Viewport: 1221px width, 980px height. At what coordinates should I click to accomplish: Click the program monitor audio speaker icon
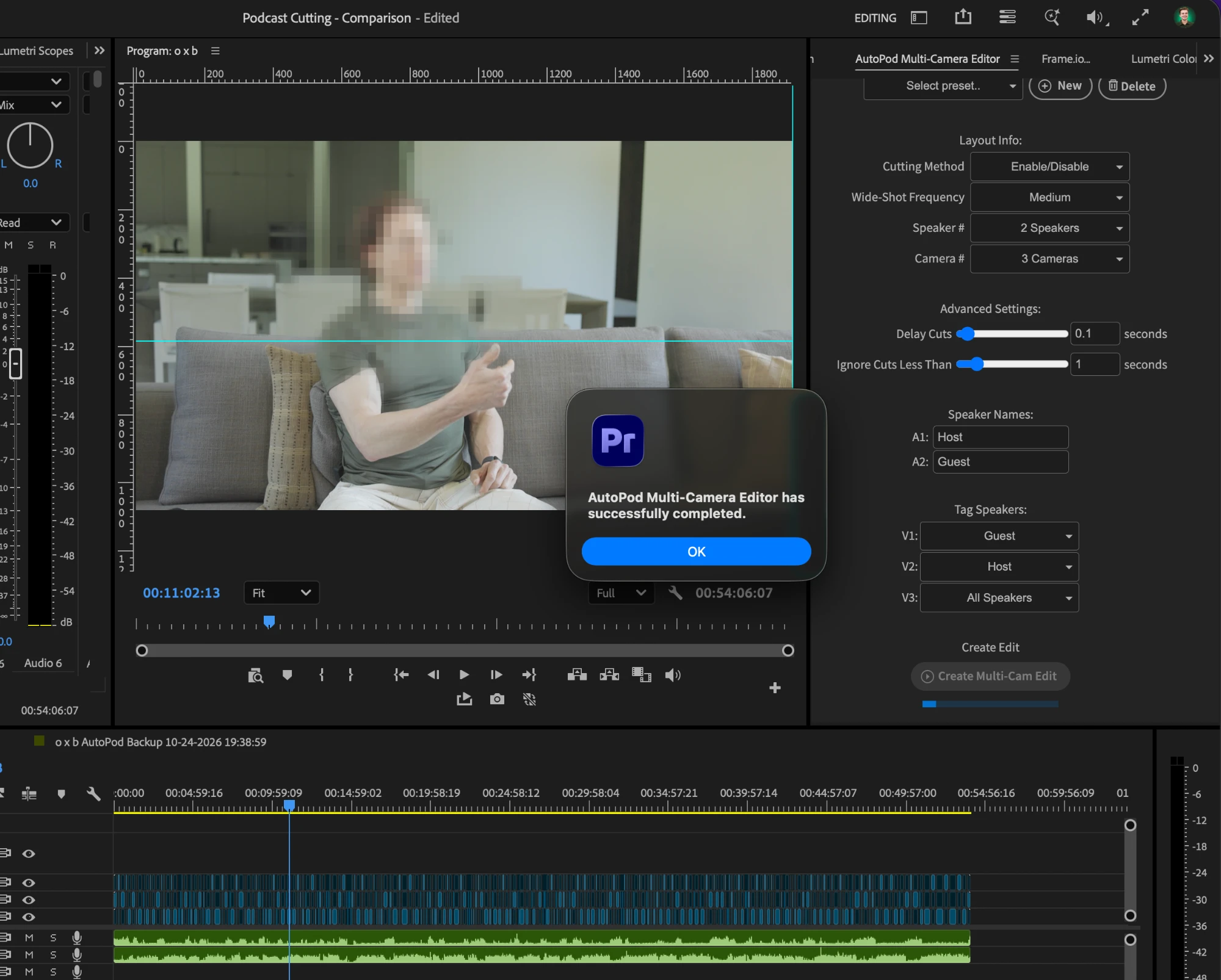(x=673, y=674)
